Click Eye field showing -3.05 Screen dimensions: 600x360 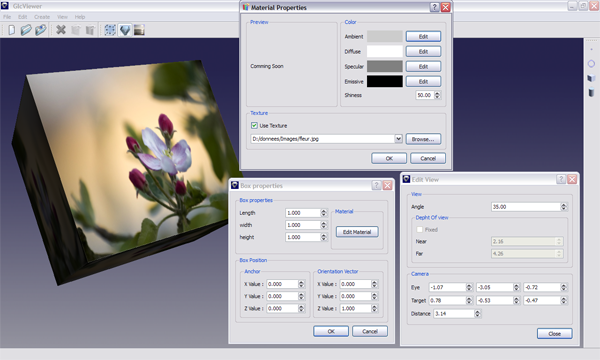pos(495,287)
